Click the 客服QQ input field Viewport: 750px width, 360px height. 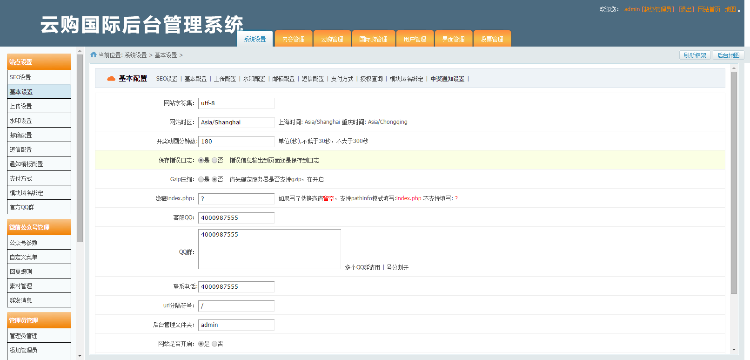tap(236, 218)
